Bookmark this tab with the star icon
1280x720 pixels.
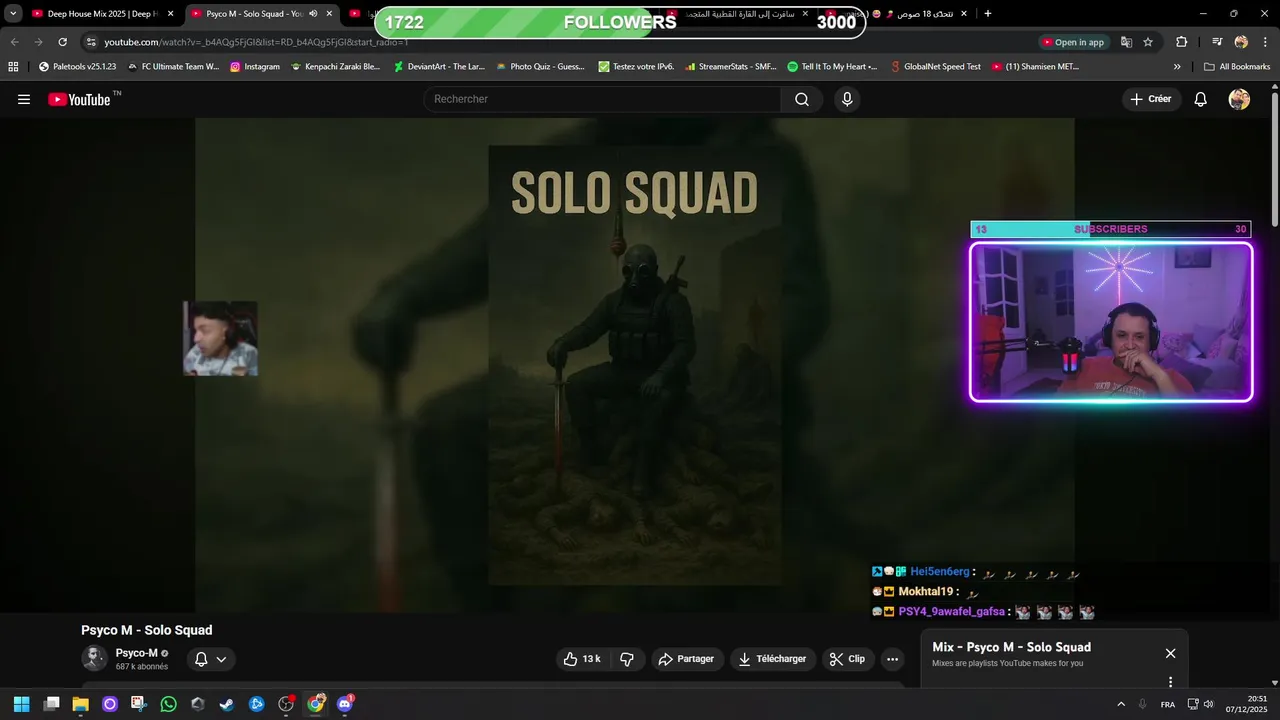1148,42
